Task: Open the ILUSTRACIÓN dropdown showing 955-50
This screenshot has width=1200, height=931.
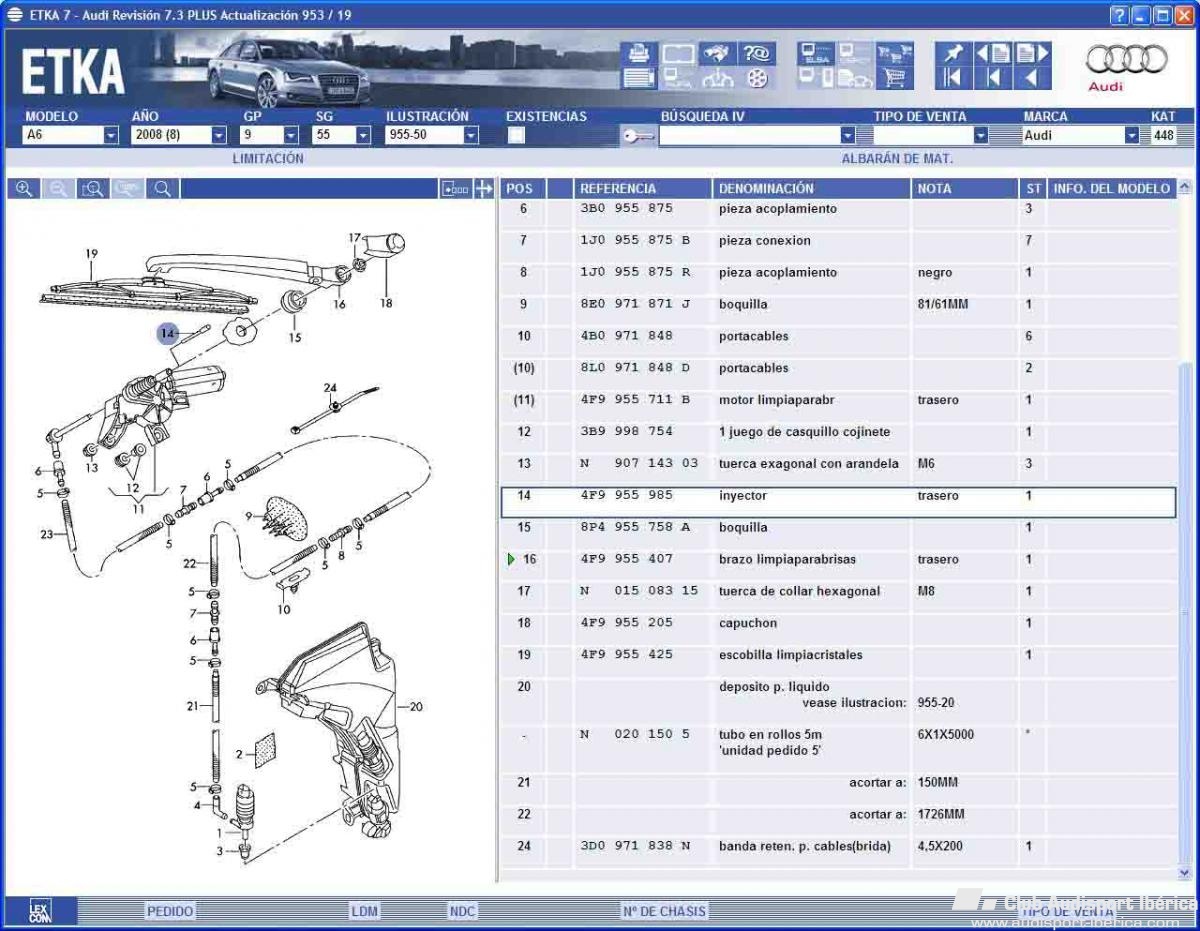Action: tap(432, 135)
